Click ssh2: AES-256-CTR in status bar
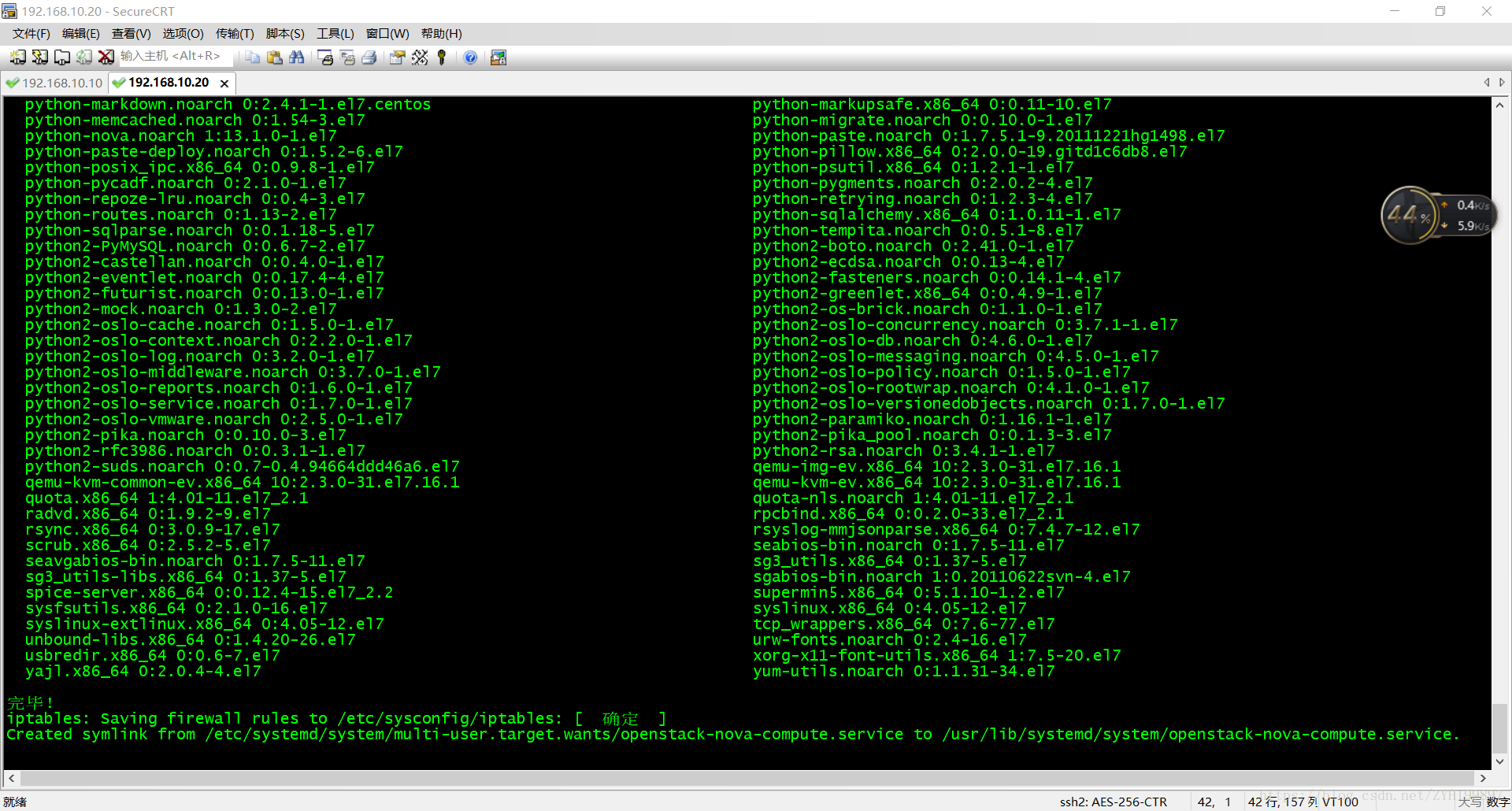The height and width of the screenshot is (811, 1512). [1113, 802]
